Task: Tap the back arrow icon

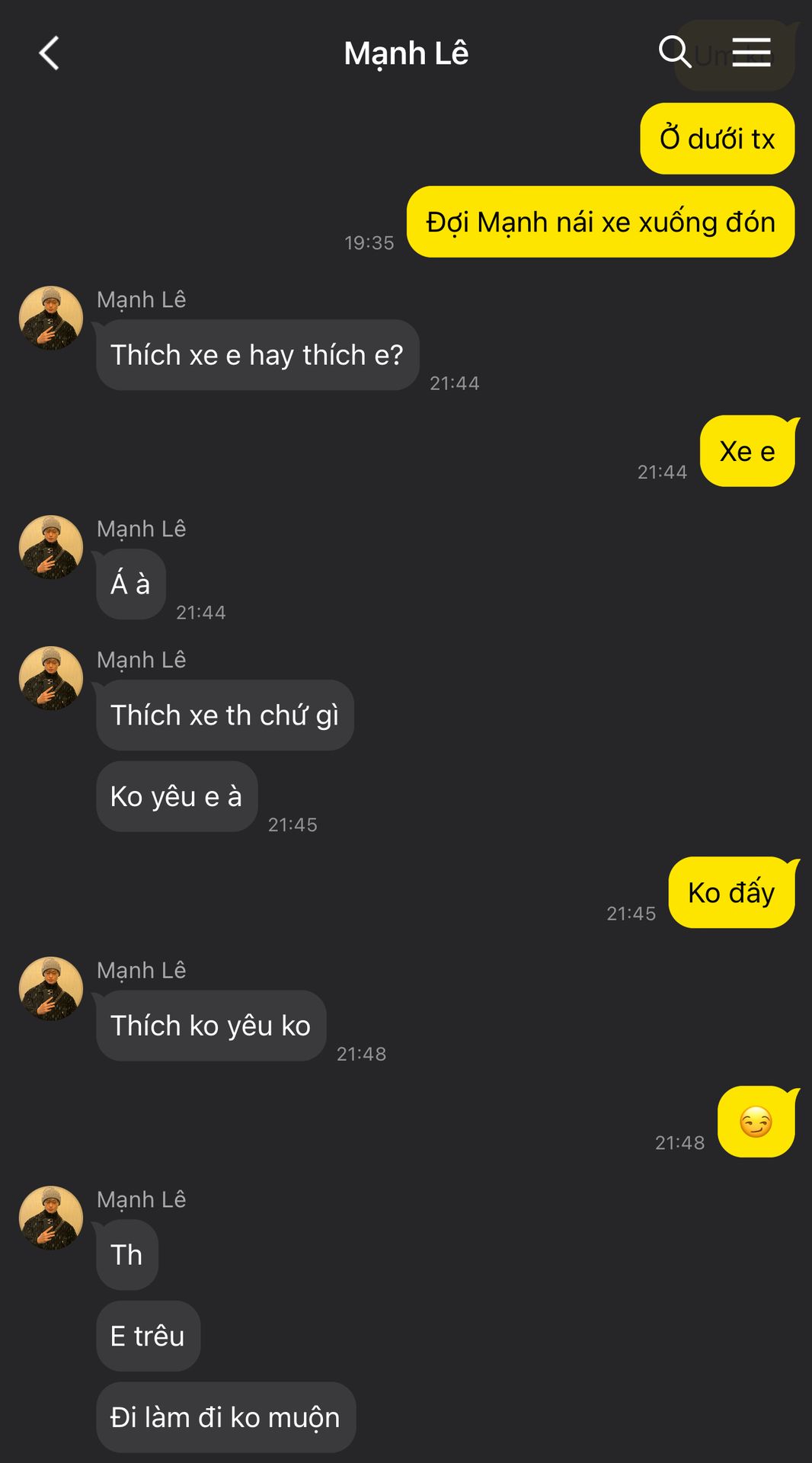Action: [49, 53]
